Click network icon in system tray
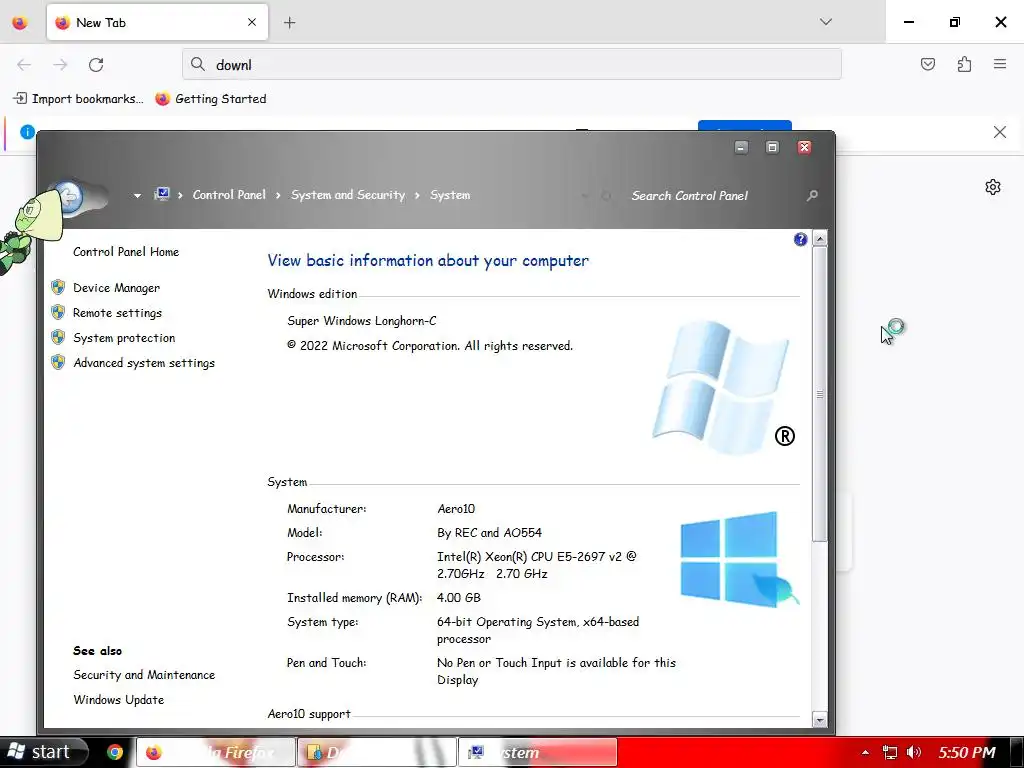This screenshot has width=1024, height=768. [x=889, y=753]
